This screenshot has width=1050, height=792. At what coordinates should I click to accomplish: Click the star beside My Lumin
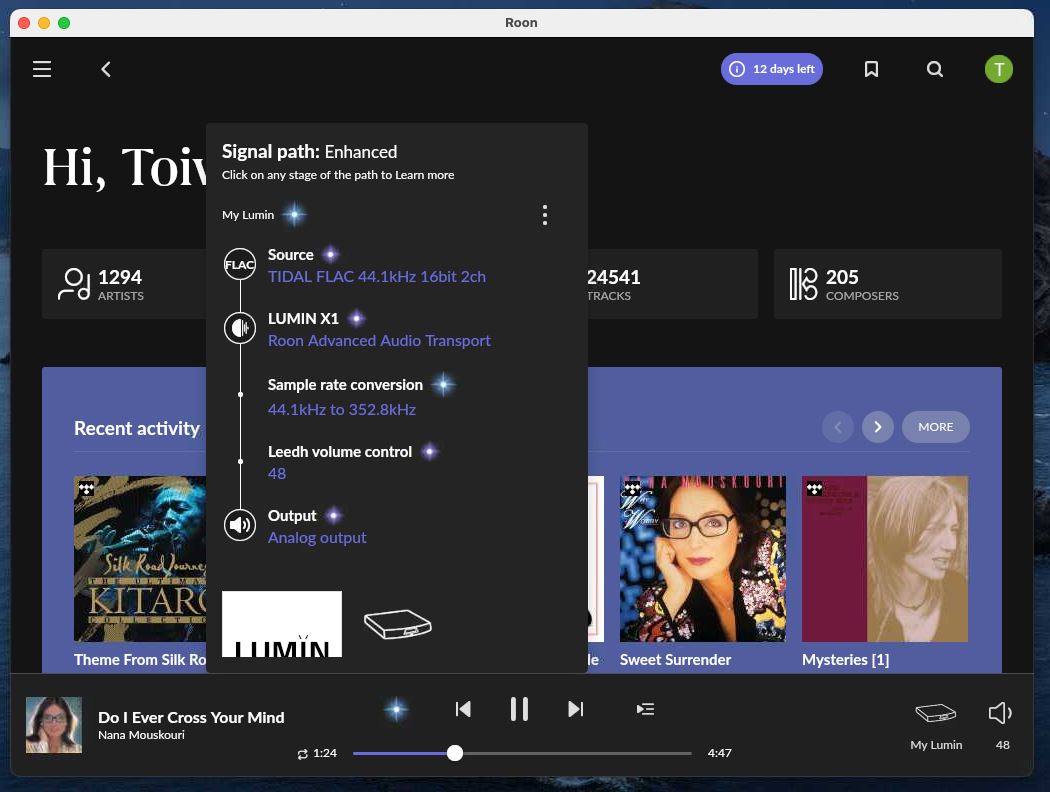[x=294, y=214]
